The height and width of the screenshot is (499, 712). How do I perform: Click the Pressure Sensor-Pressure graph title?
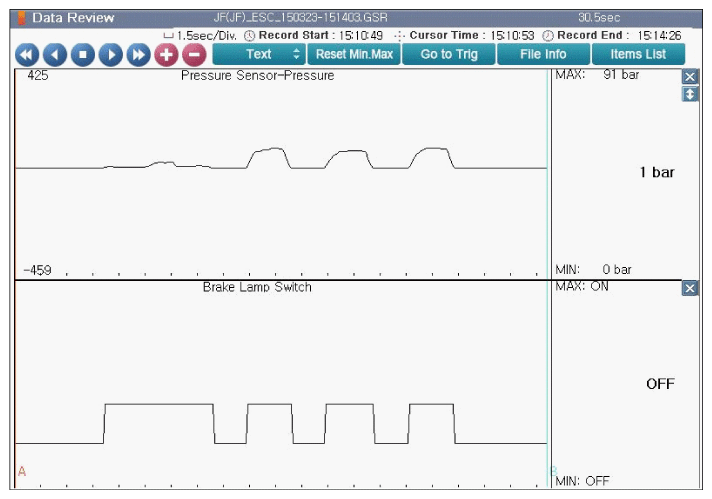(x=257, y=75)
